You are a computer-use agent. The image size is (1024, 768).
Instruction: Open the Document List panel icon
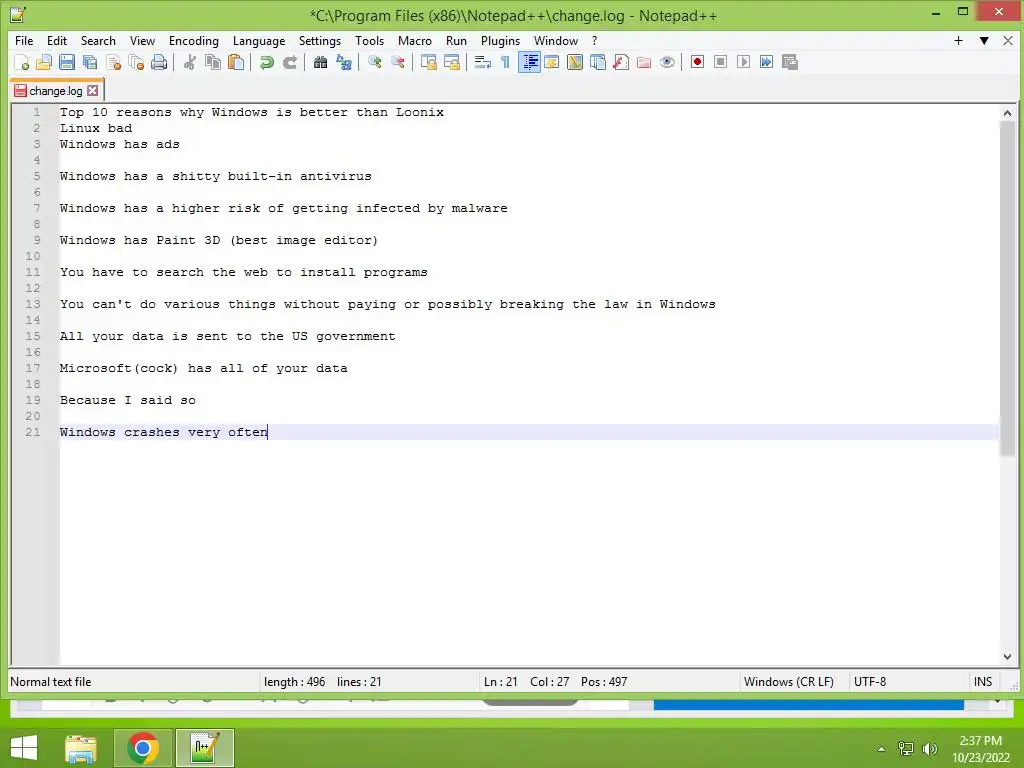[x=598, y=62]
